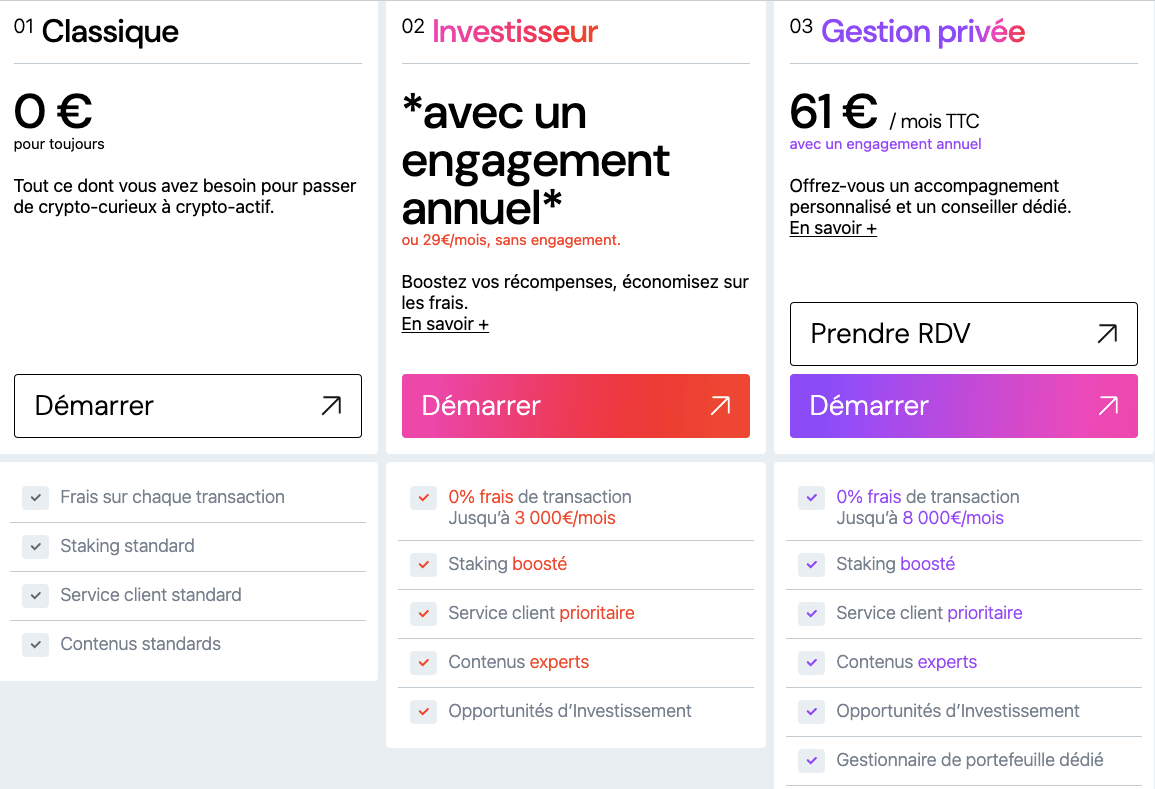1155x789 pixels.
Task: Click red checkmark next to Opportunités d'Investissement
Action: coord(424,712)
